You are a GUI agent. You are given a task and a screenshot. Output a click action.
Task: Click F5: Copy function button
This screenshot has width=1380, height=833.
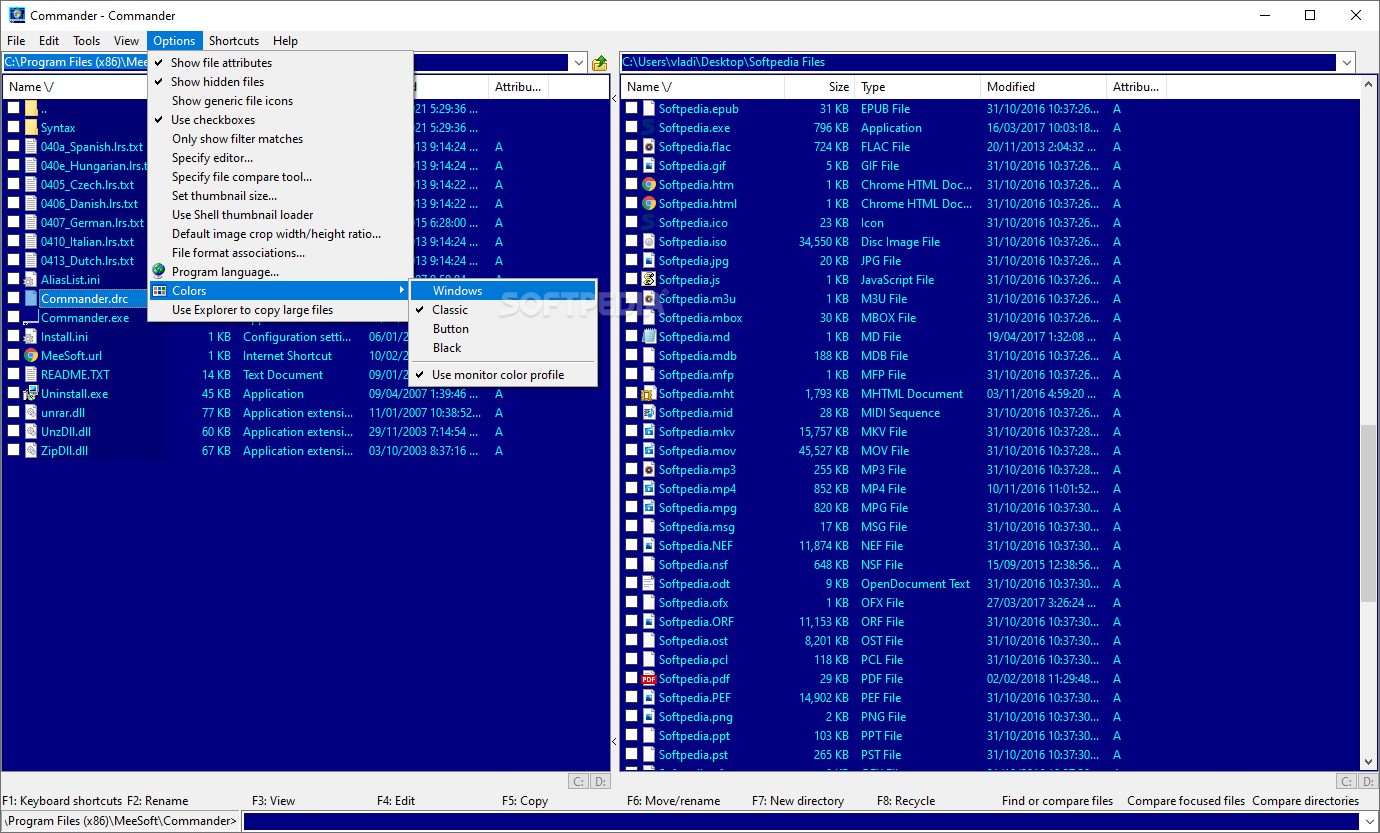[525, 801]
